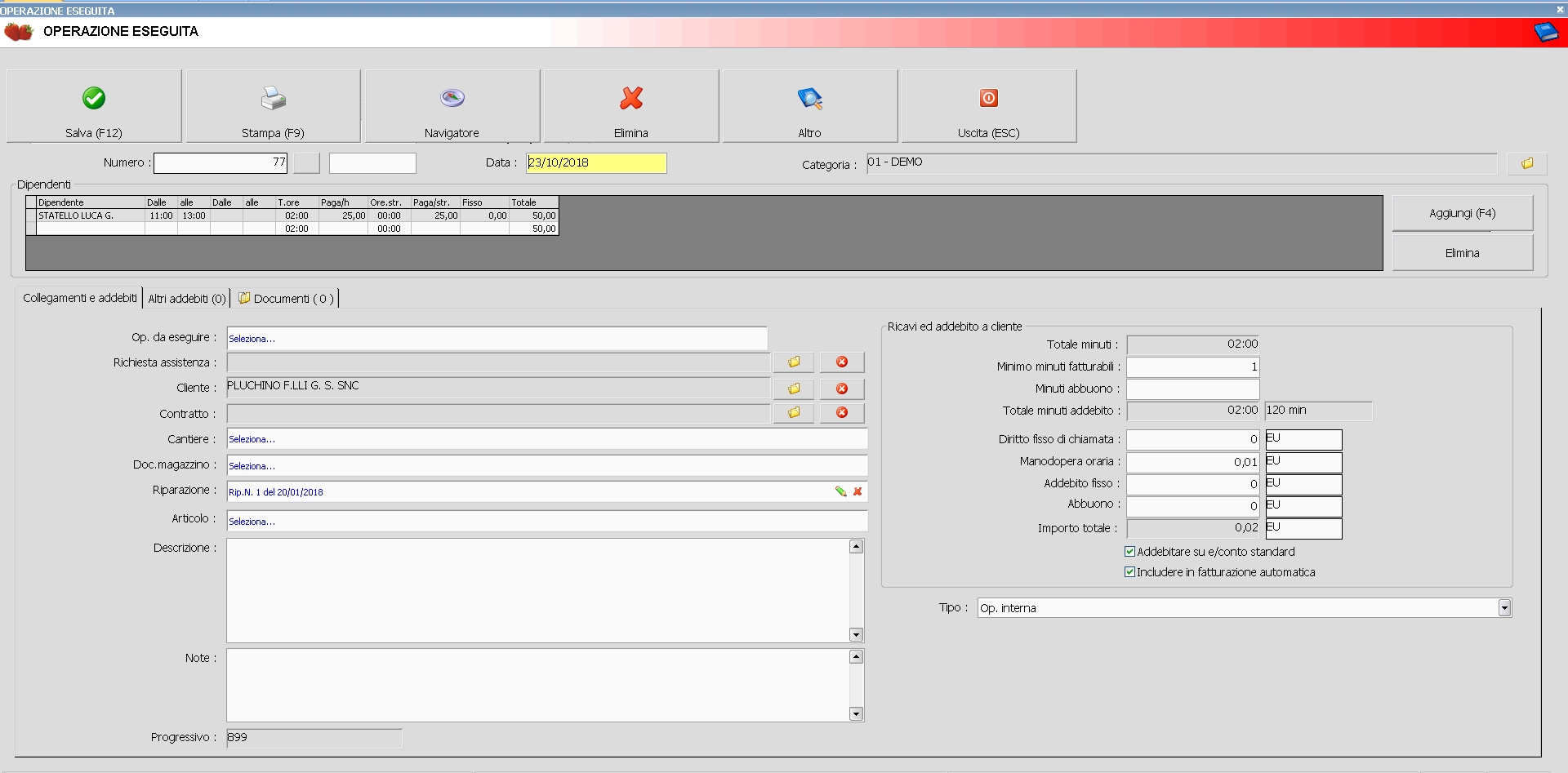Click the Elimina button beside Dipendenti grid
This screenshot has width=1568, height=773.
1462,253
